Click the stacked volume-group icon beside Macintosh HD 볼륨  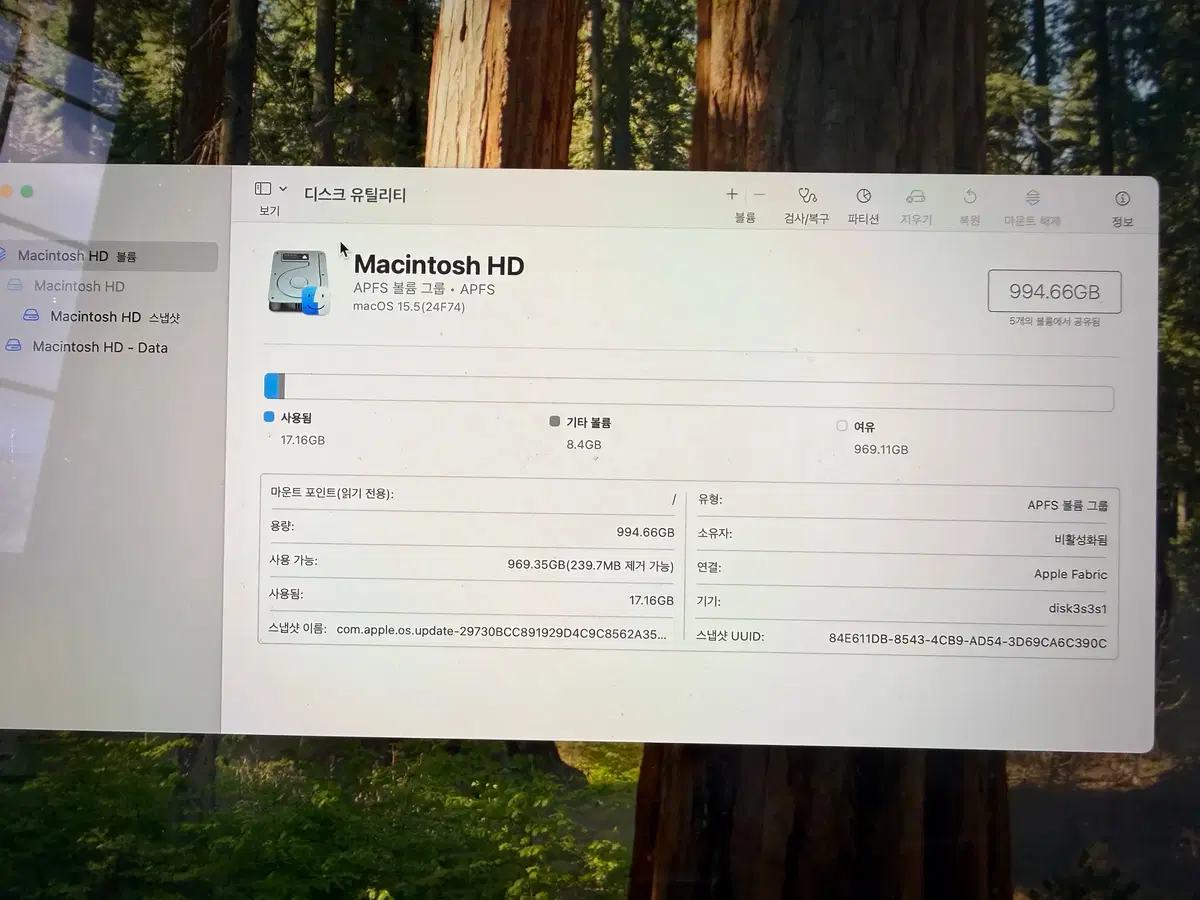[3, 255]
